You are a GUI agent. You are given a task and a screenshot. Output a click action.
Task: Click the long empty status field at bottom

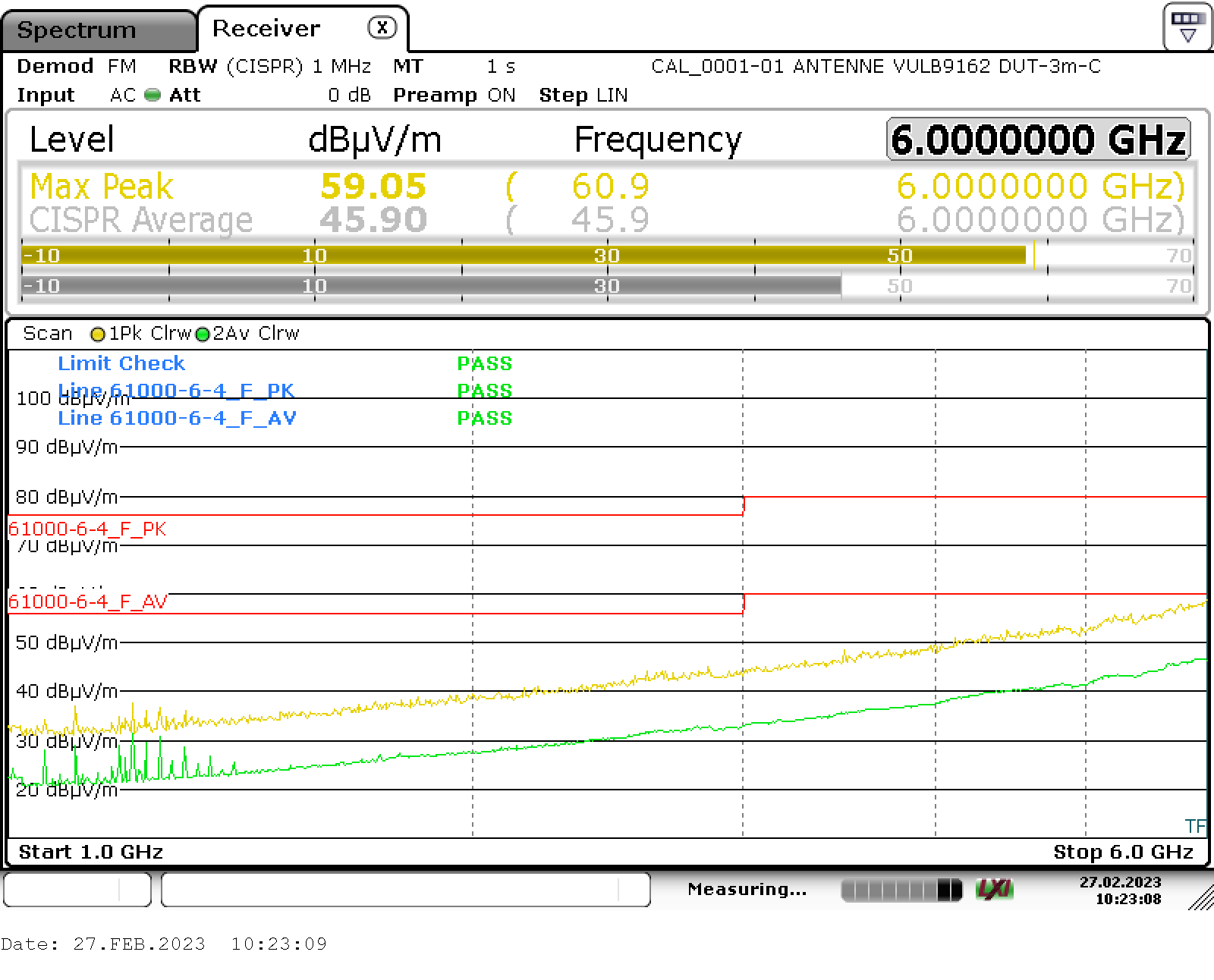[x=406, y=889]
